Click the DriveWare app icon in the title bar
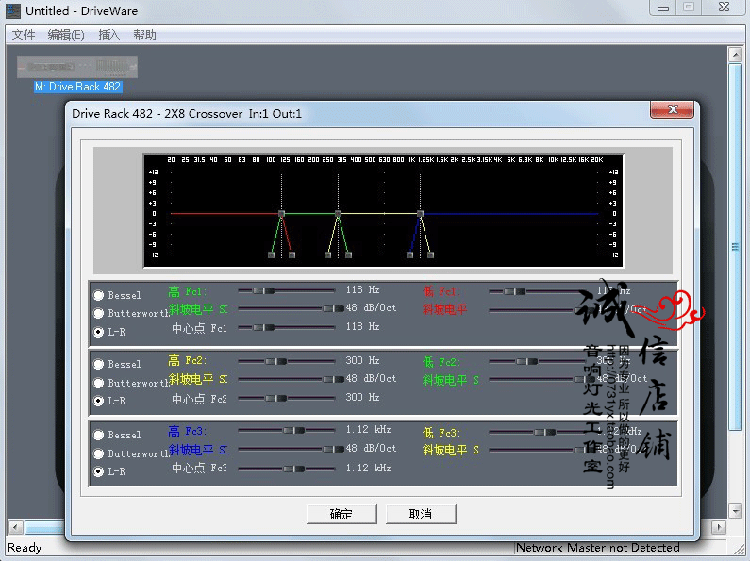 pos(13,11)
